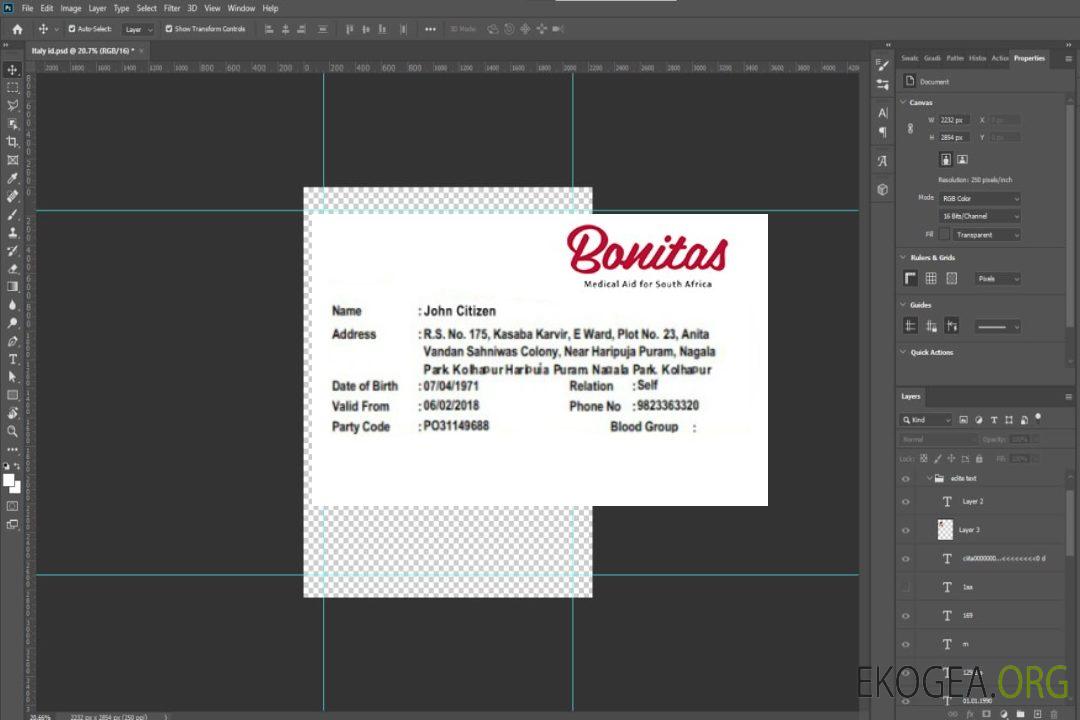This screenshot has height=720, width=1080.
Task: Toggle the Auto-Select checkbox
Action: 72,29
